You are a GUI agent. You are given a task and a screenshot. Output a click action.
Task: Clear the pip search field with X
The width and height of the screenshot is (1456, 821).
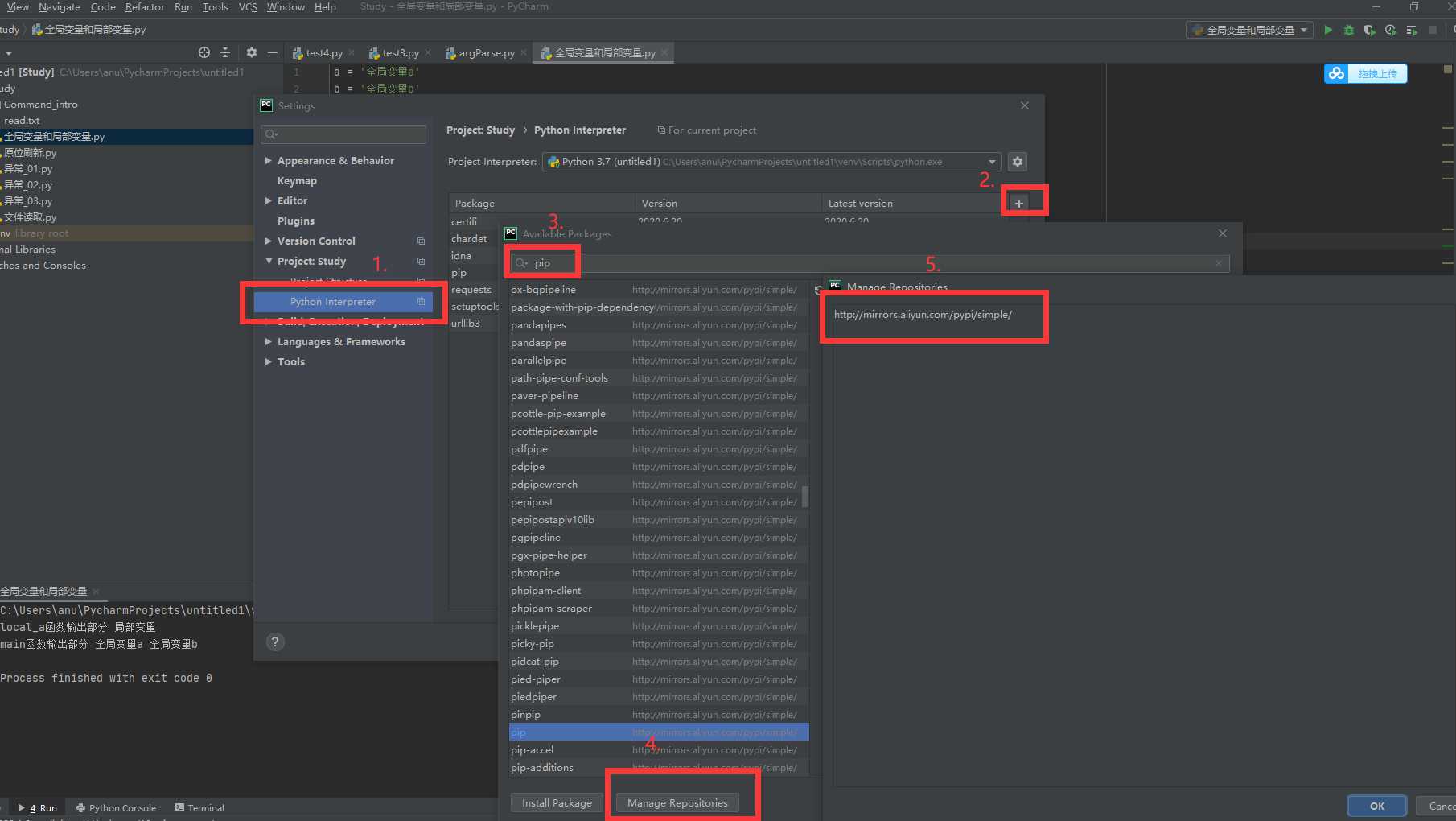tap(1219, 263)
